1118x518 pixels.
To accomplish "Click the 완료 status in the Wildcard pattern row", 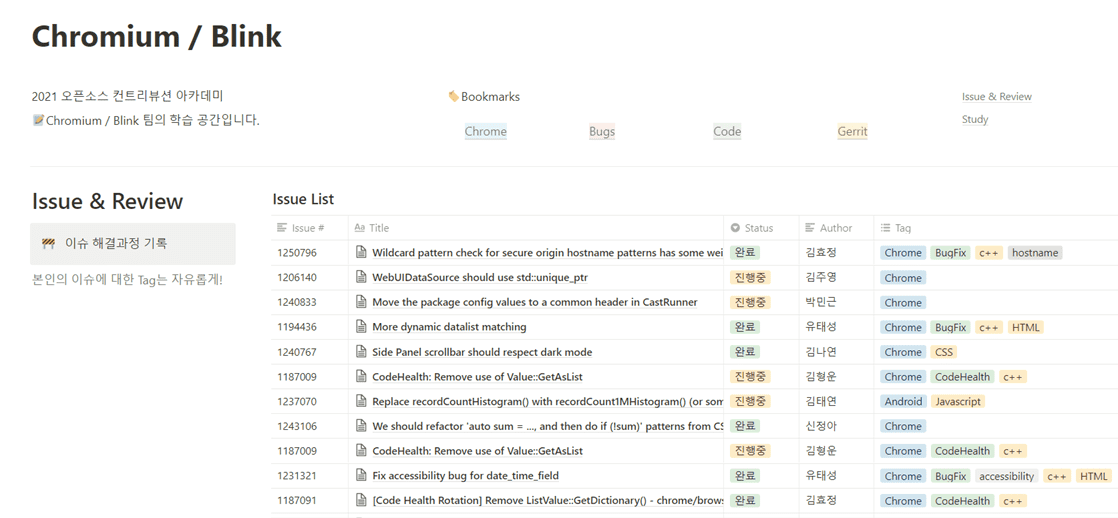I will coord(745,253).
